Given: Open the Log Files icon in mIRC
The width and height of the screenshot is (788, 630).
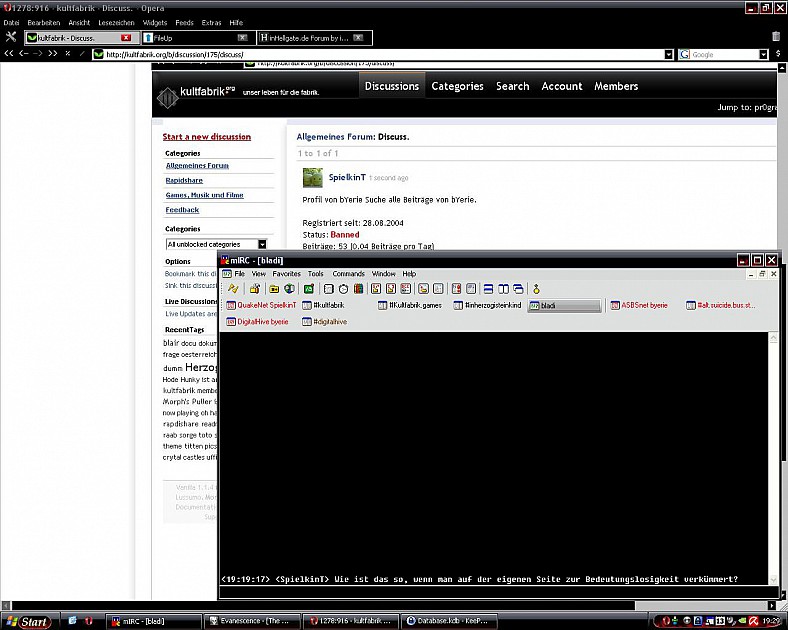Looking at the screenshot, I should (438, 289).
